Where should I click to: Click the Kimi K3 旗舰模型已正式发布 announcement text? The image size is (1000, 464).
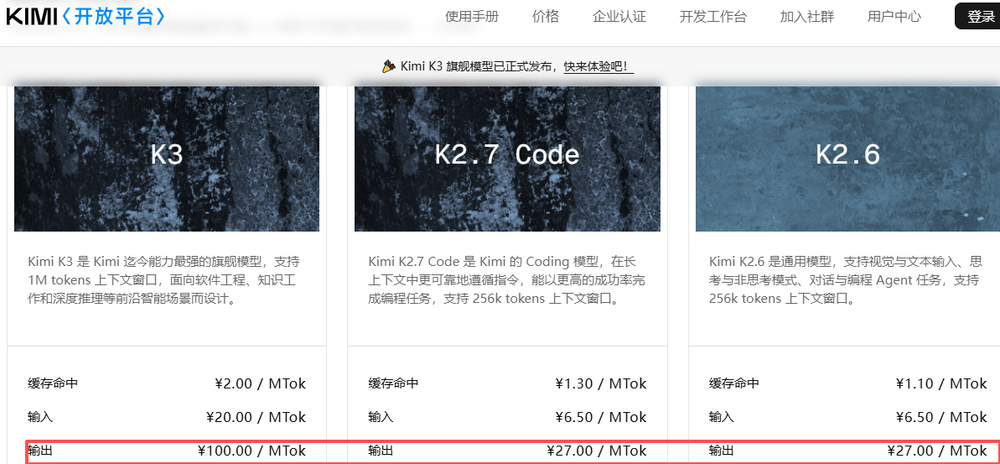[x=479, y=67]
